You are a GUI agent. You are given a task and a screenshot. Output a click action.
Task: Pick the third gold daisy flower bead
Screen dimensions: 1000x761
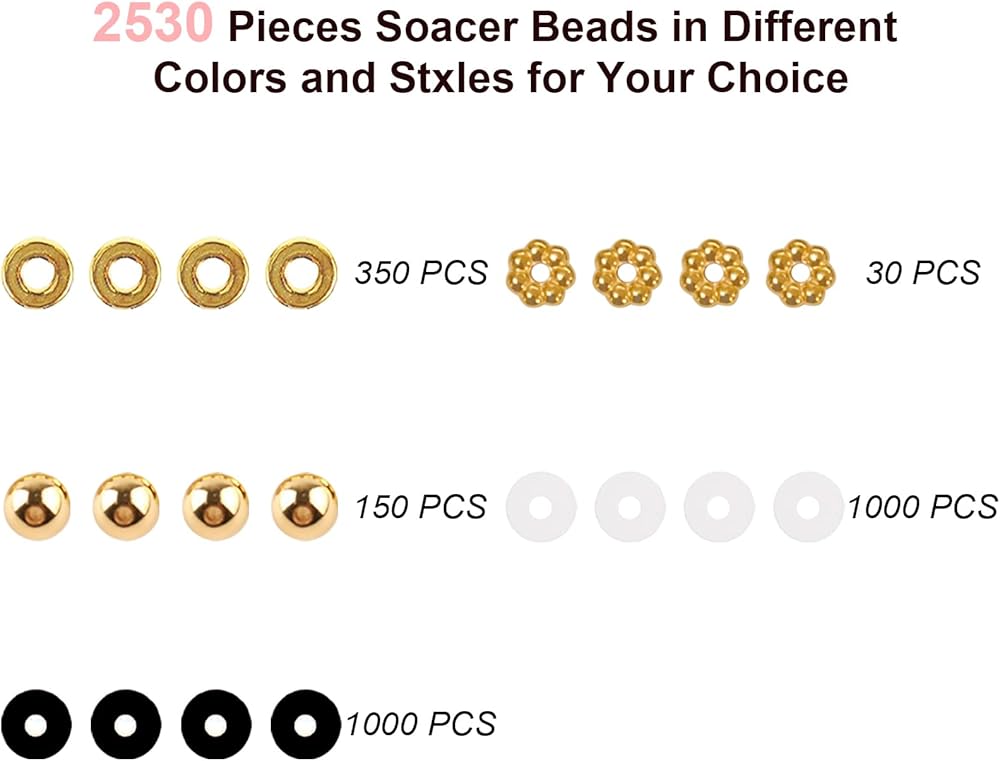coord(713,272)
